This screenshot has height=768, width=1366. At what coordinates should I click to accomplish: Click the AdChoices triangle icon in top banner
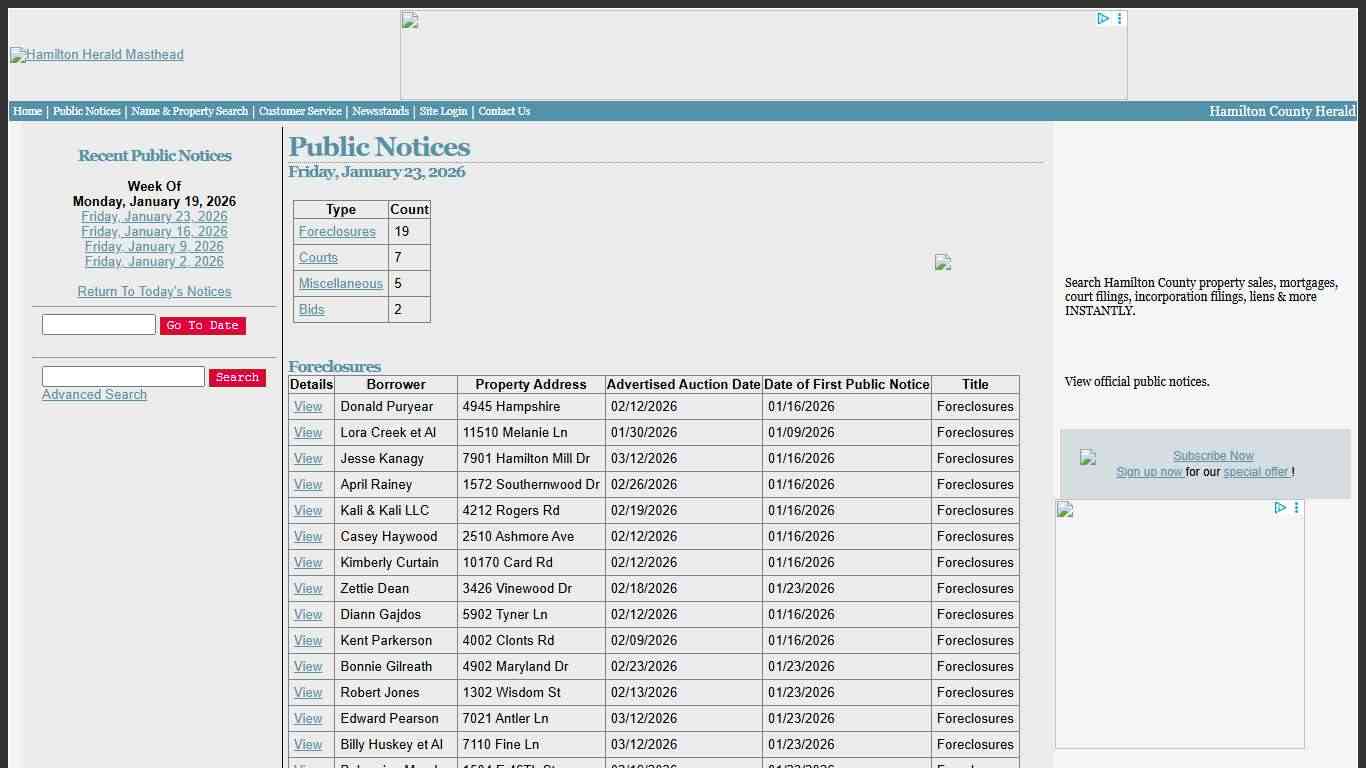pyautogui.click(x=1102, y=19)
